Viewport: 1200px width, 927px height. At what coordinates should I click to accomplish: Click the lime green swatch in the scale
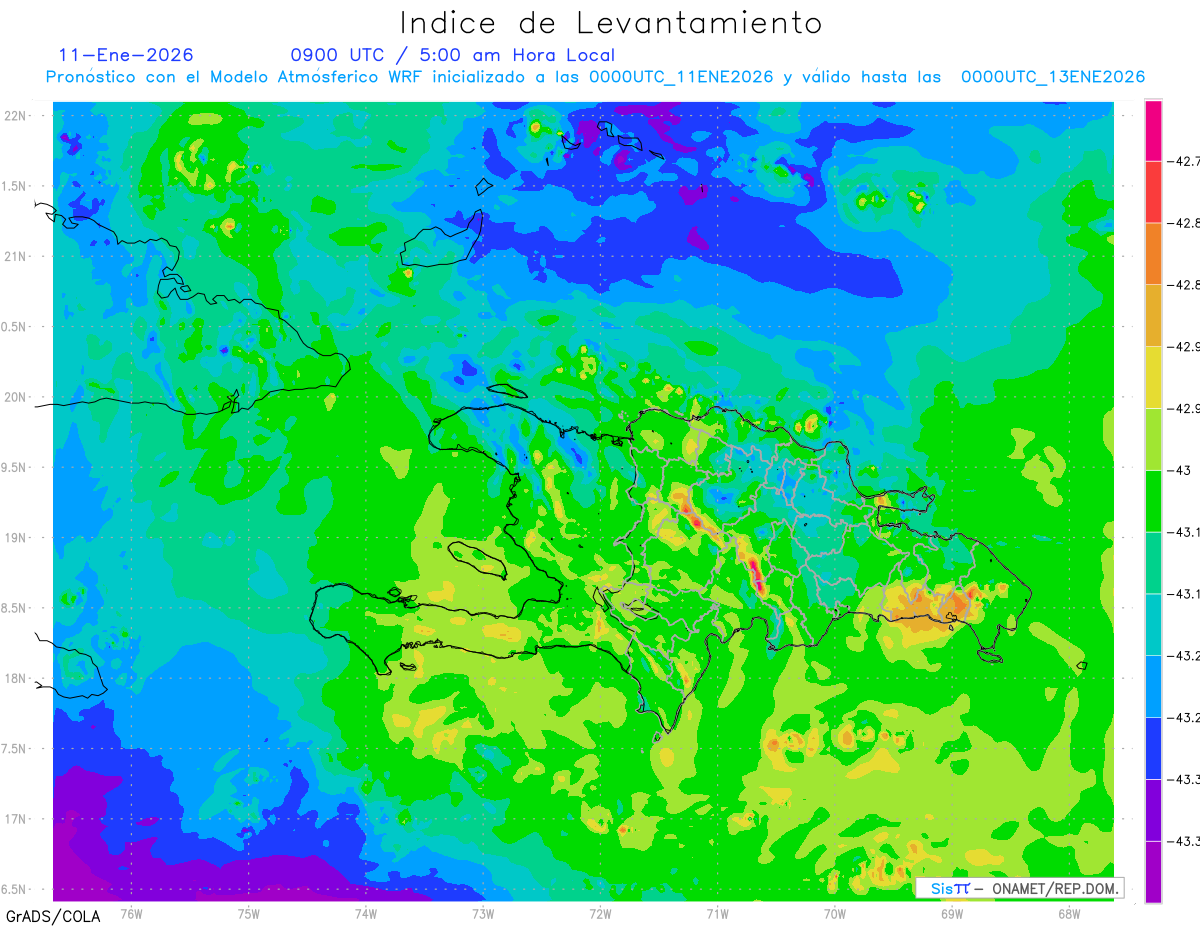[1153, 439]
